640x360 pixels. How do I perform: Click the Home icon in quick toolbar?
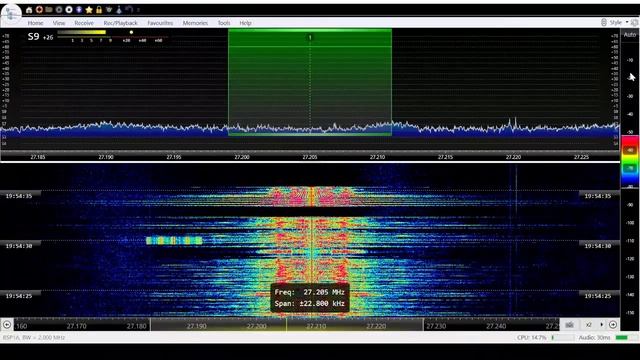click(x=29, y=10)
